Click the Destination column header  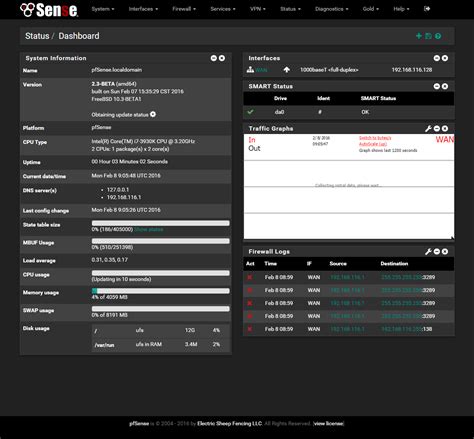[394, 264]
